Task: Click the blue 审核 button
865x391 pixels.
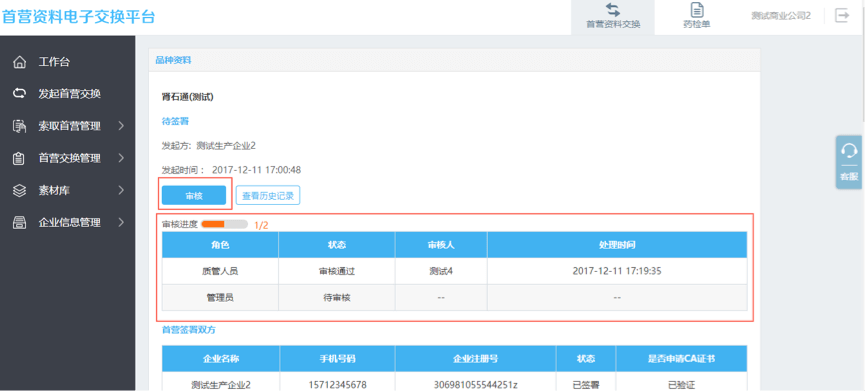Action: tap(194, 195)
